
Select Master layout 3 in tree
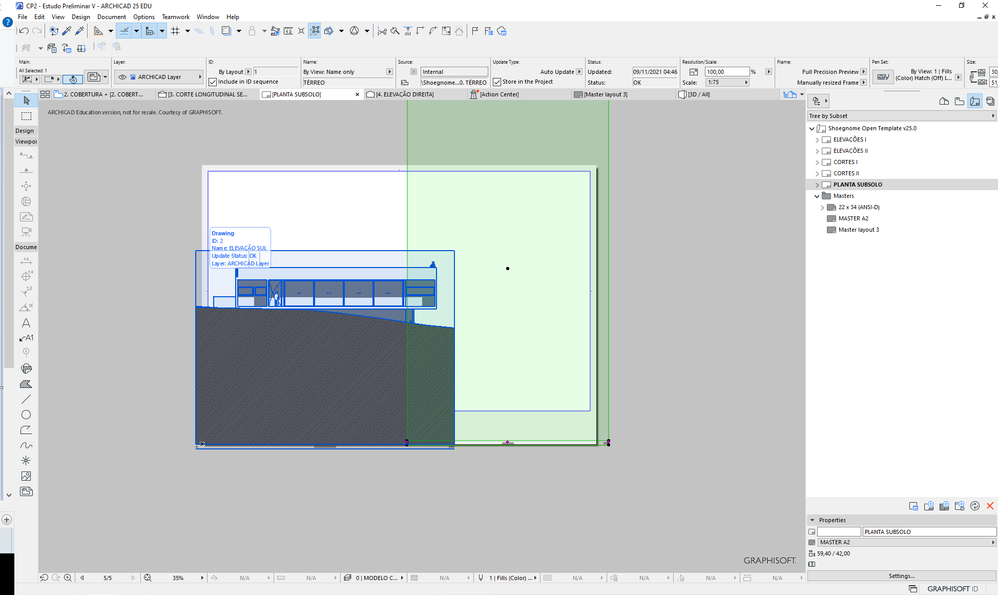[858, 230]
